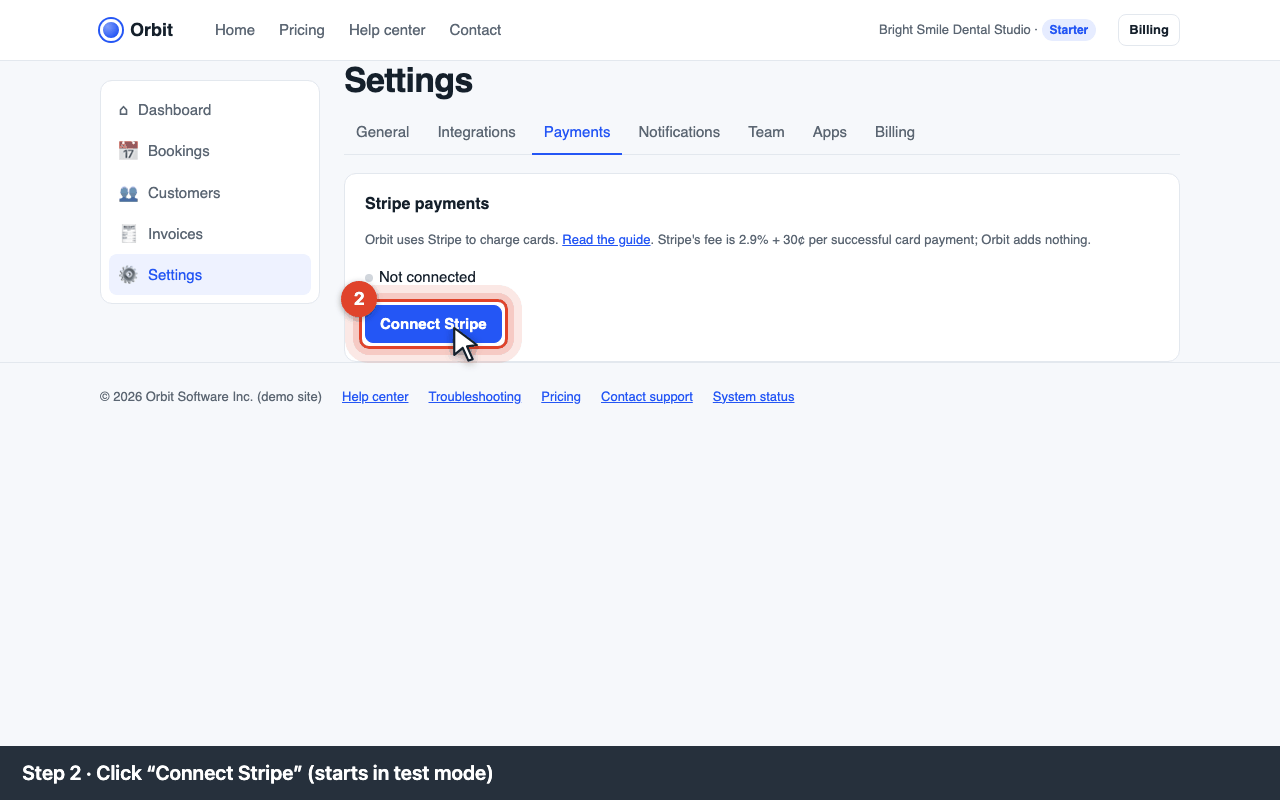Select Settings in the sidebar

[210, 275]
